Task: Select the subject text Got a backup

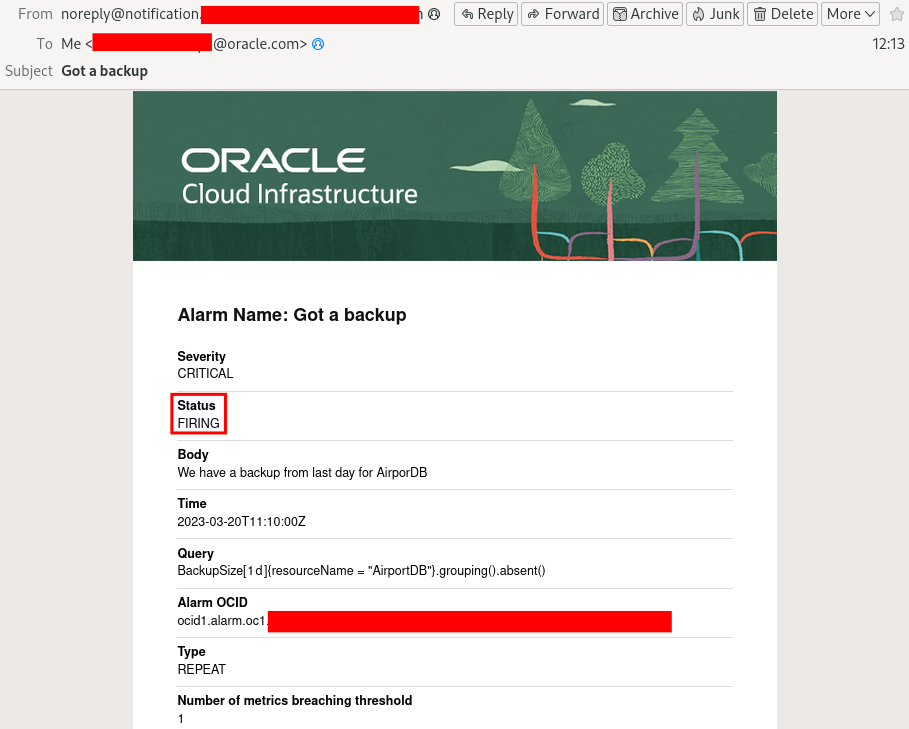Action: [104, 71]
